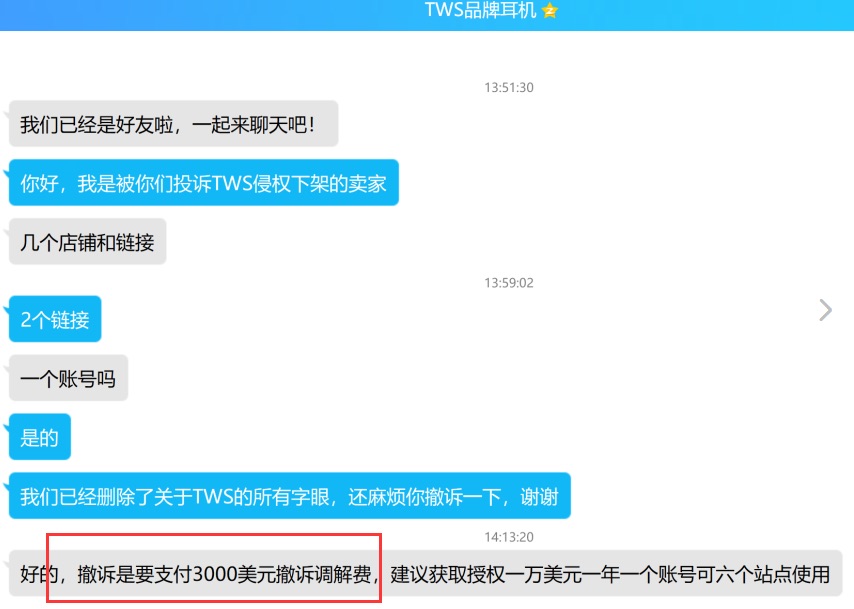Click the star icon beside TWS品牌耳机 title
Image resolution: width=854 pixels, height=609 pixels.
point(550,11)
